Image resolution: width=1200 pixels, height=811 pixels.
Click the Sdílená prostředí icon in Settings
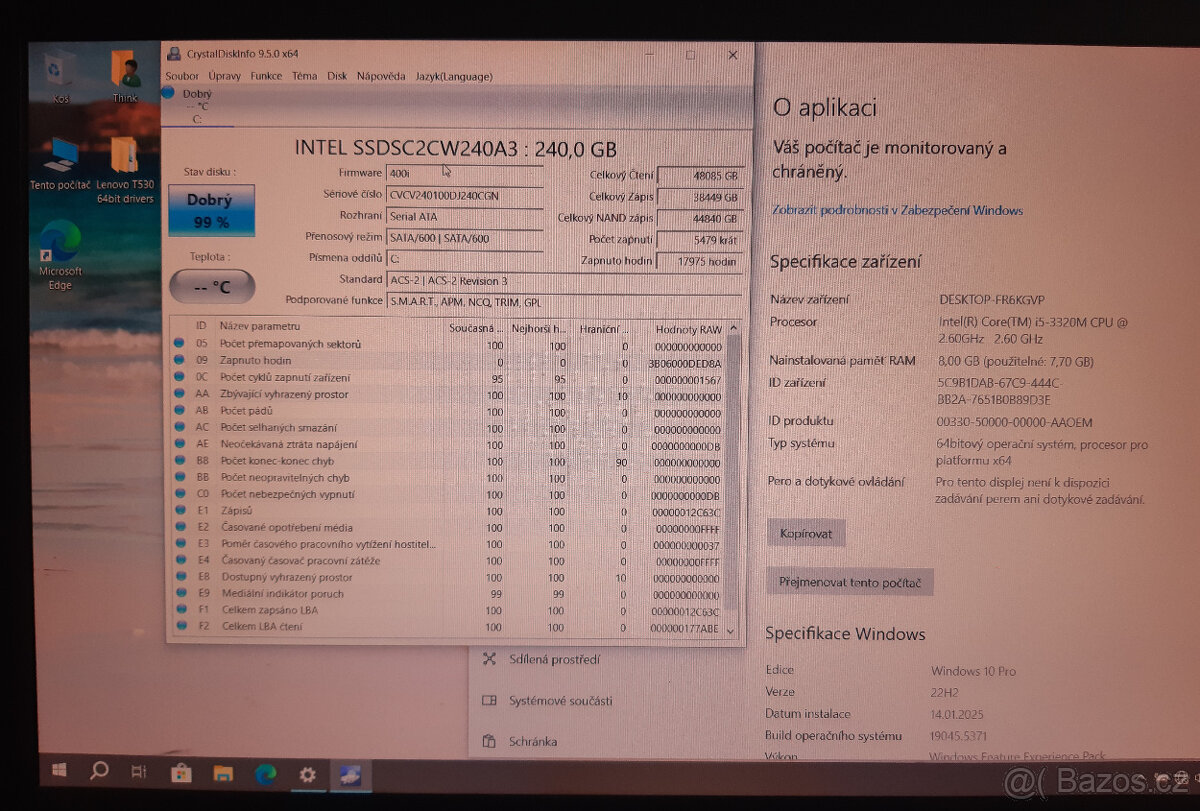tap(489, 659)
